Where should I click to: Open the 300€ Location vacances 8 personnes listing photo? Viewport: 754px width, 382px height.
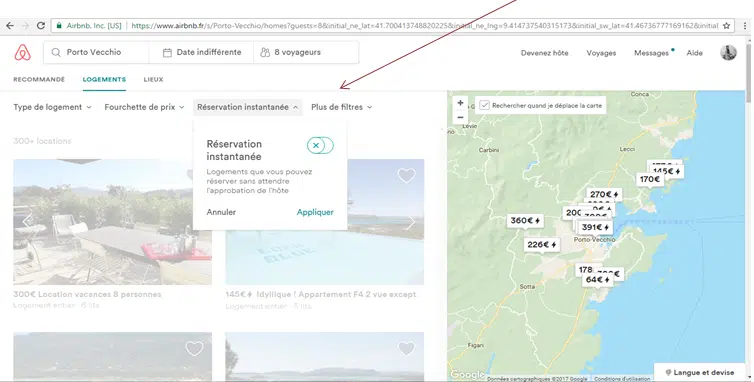point(113,222)
